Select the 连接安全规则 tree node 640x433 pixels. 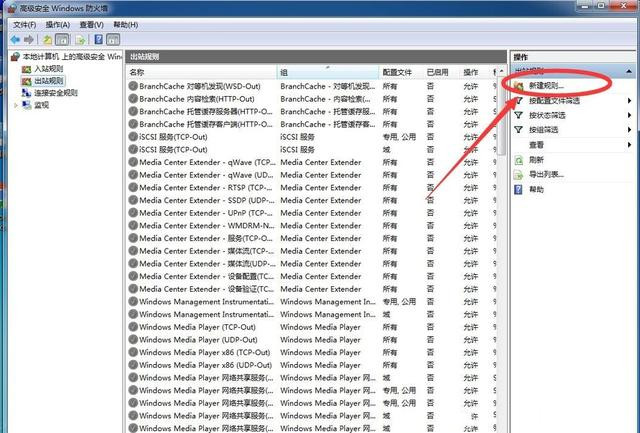55,93
